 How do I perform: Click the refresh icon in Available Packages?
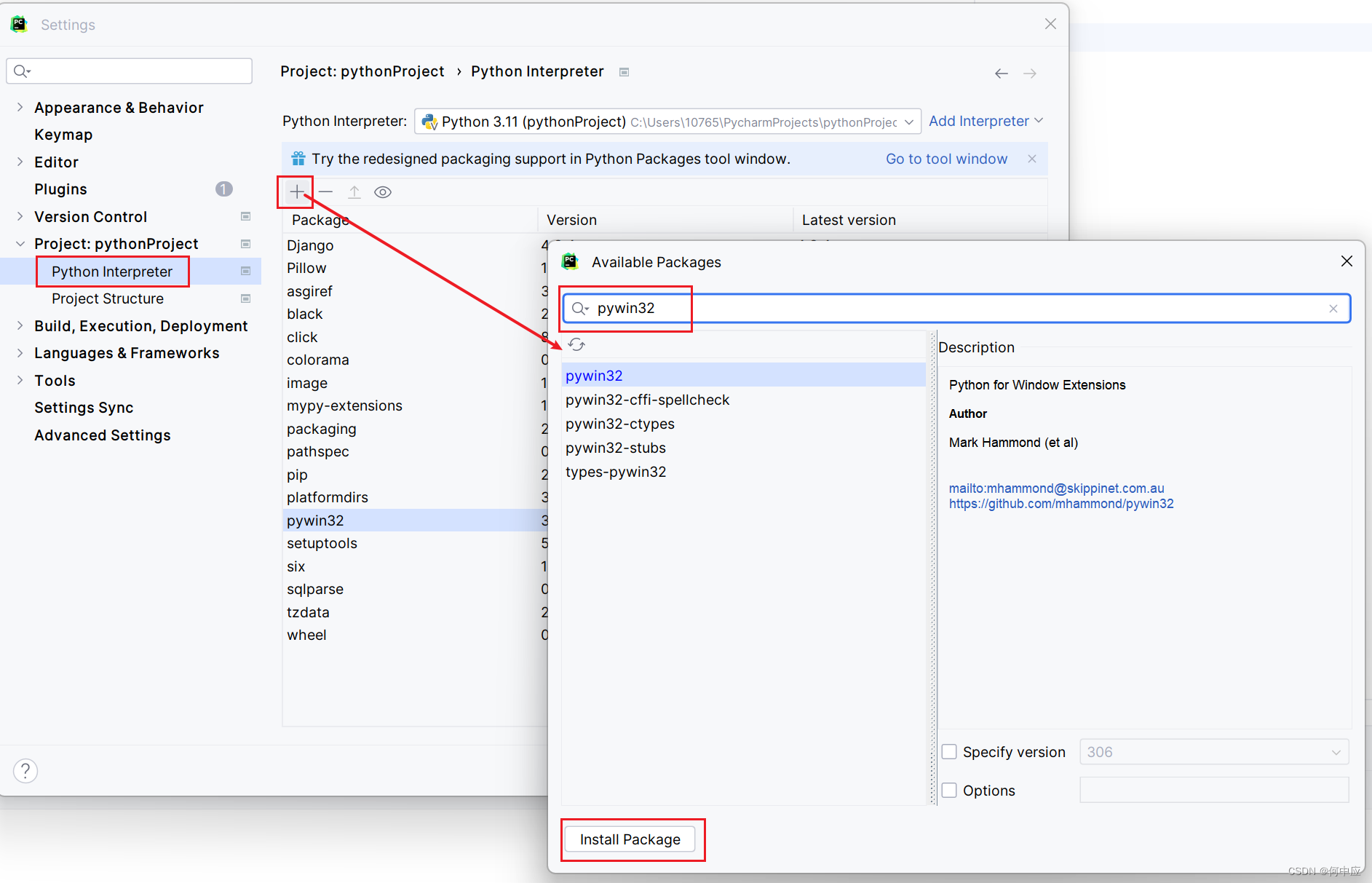click(576, 344)
